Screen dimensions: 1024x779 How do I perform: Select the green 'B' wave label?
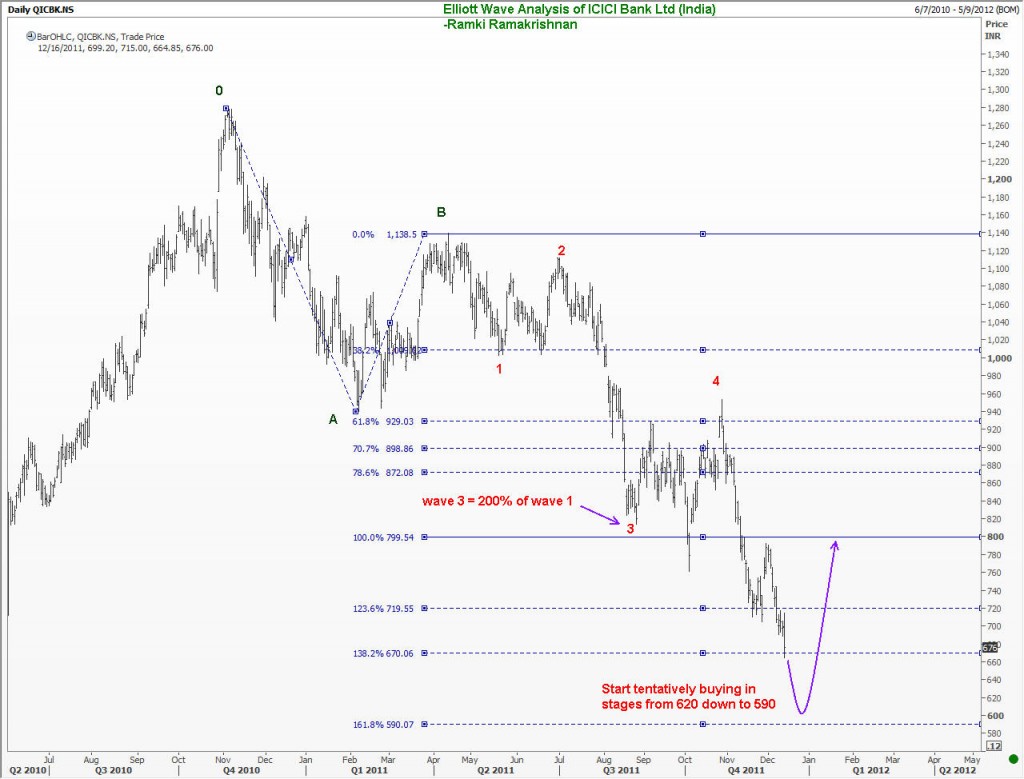441,212
